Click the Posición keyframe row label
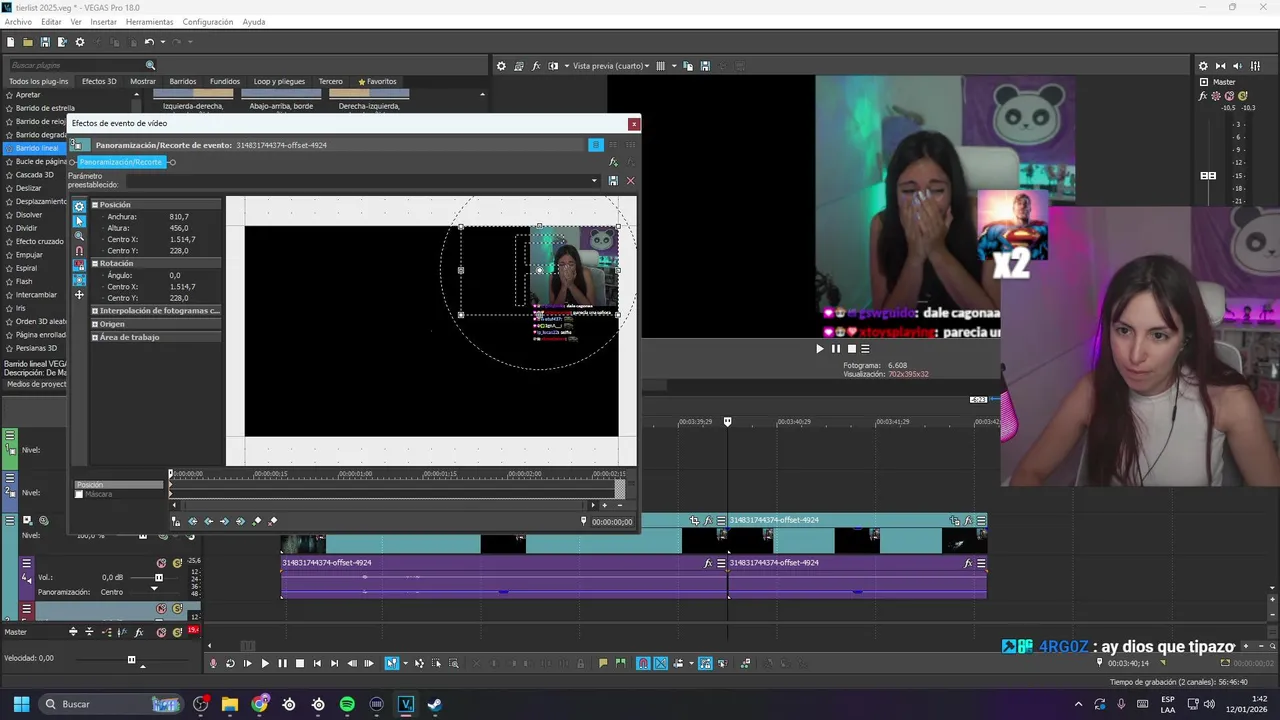Image resolution: width=1280 pixels, height=720 pixels. coord(119,484)
